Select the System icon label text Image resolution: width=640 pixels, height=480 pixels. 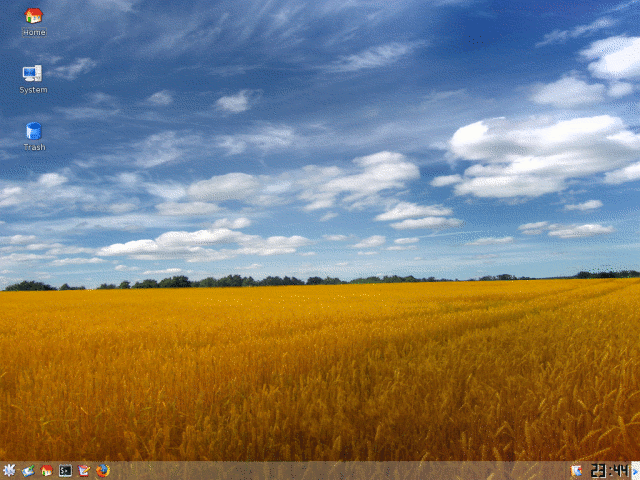point(33,90)
